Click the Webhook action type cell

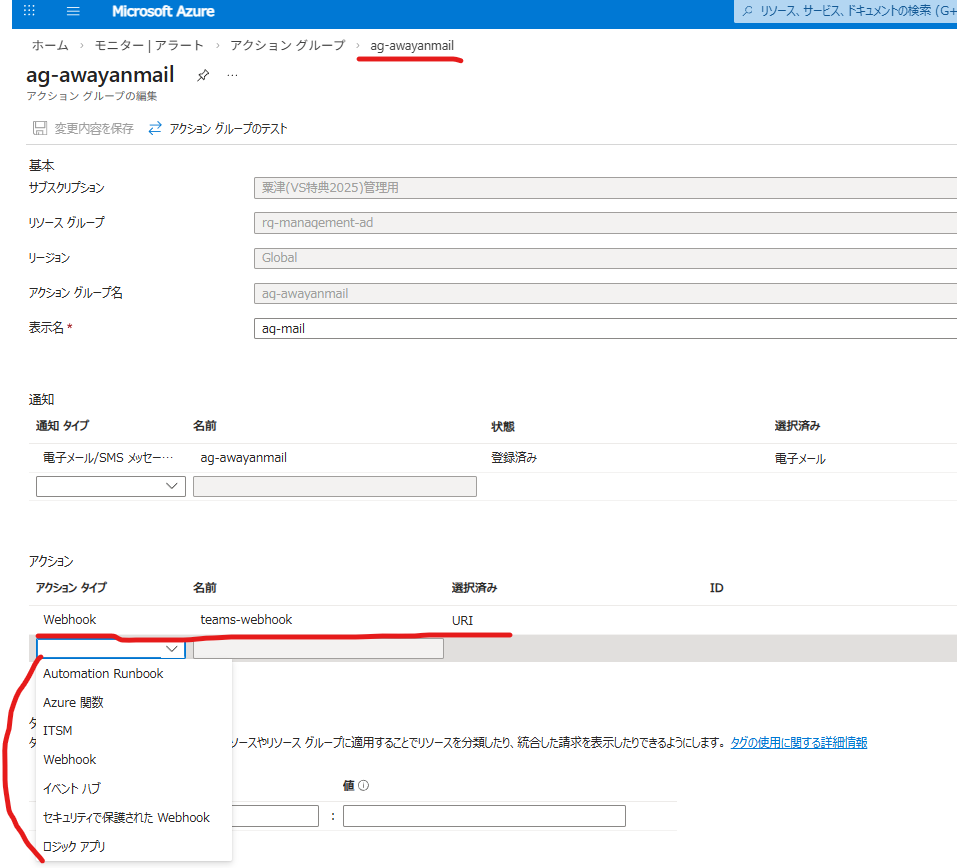[x=70, y=619]
